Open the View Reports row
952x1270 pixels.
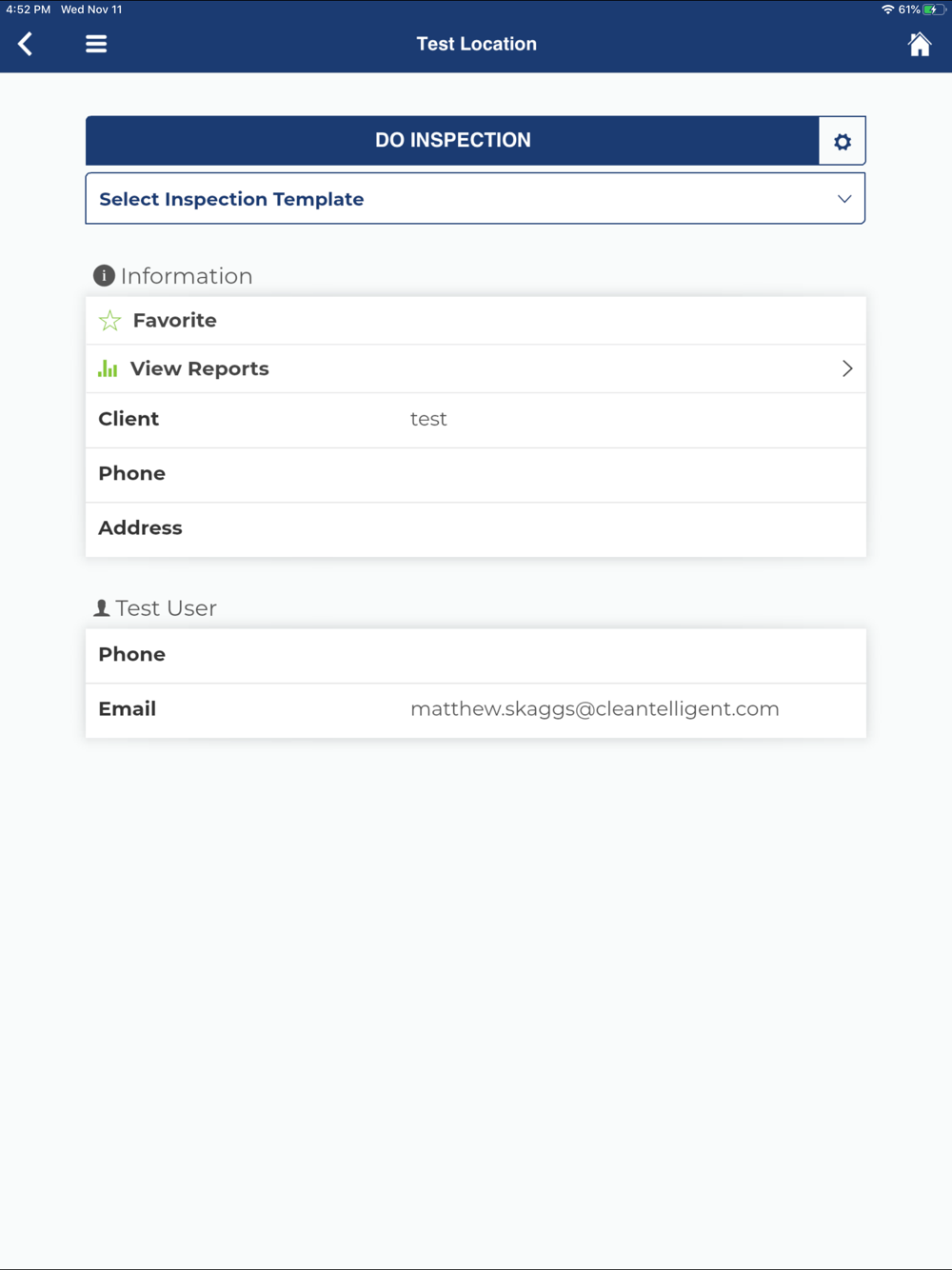pyautogui.click(x=476, y=368)
